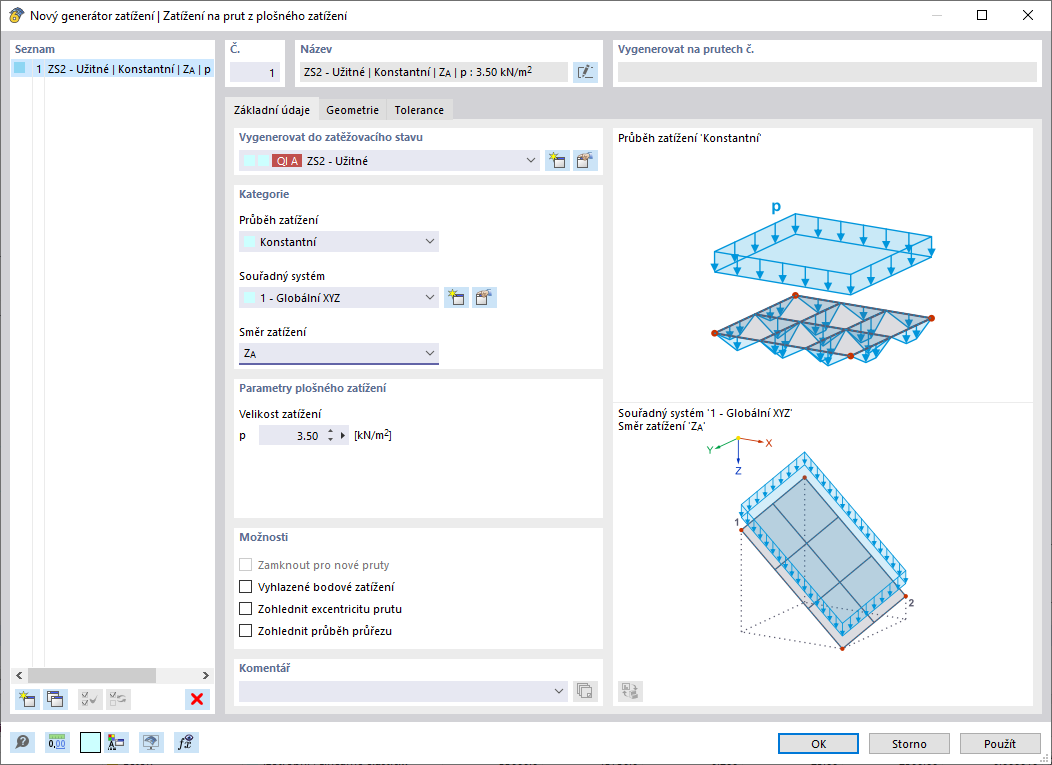
Task: Delete the selected list item with red X
Action: click(x=197, y=699)
